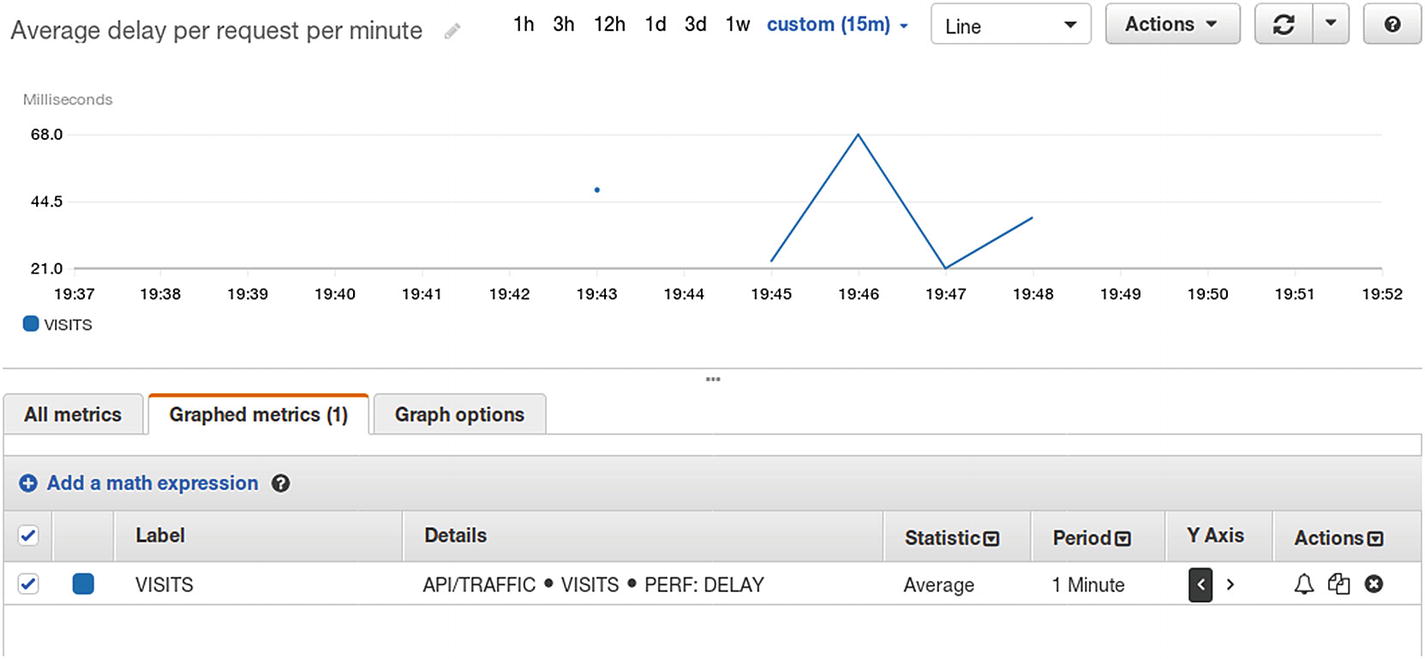1425x659 pixels.
Task: Expand the Actions dropdown button
Action: pos(1172,24)
